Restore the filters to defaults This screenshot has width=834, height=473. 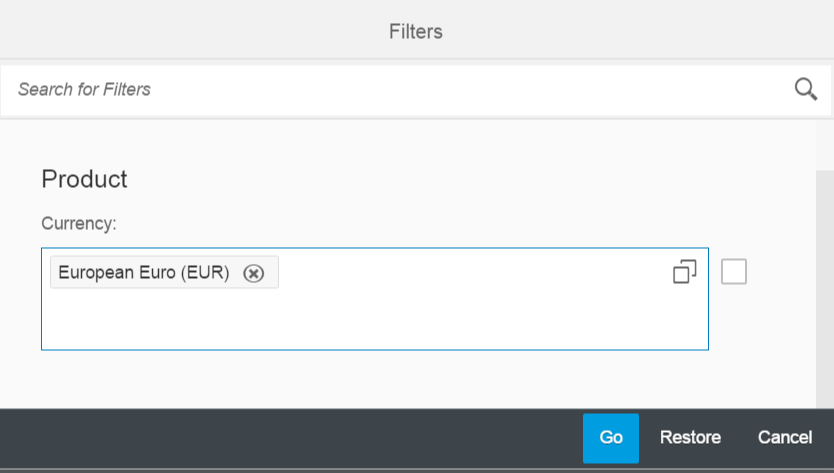tap(690, 438)
